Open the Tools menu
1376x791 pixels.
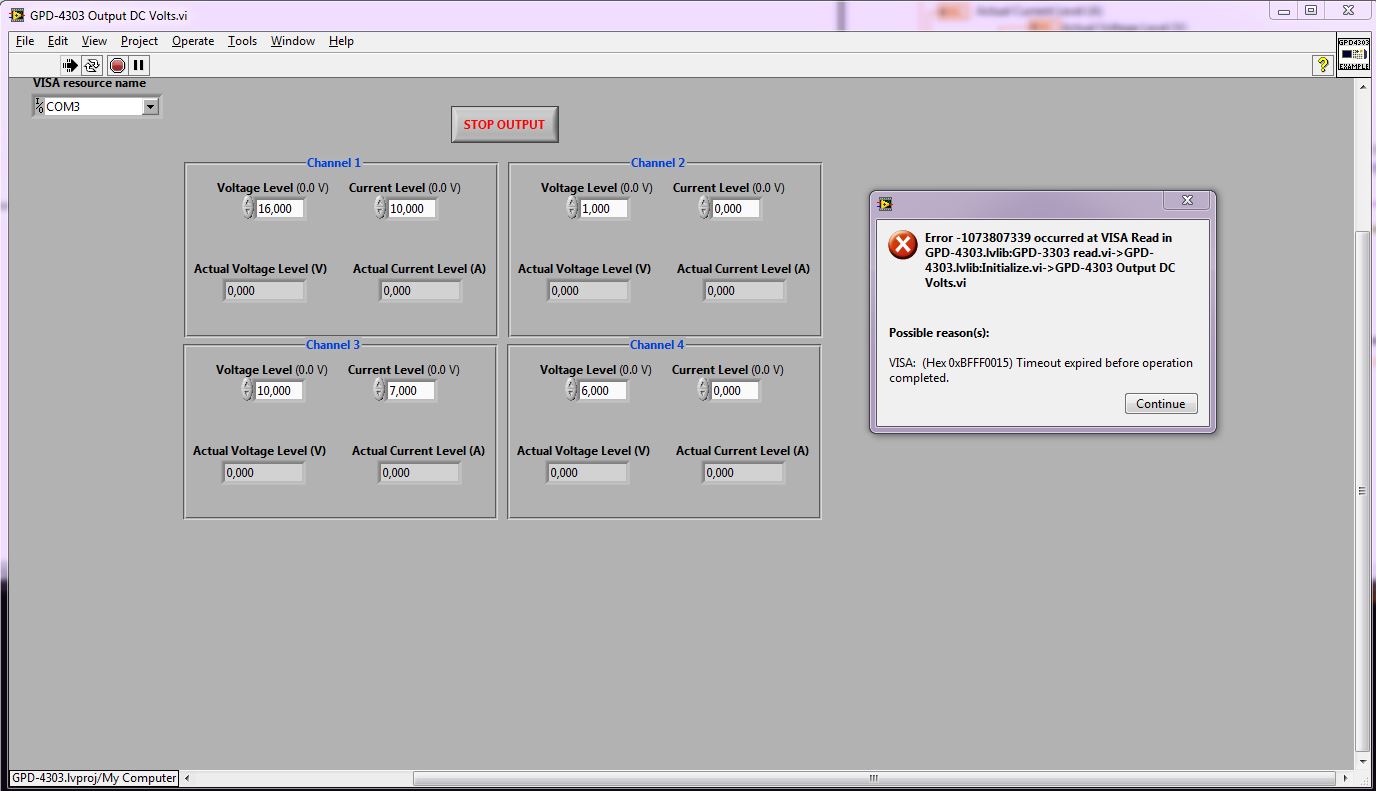point(242,41)
